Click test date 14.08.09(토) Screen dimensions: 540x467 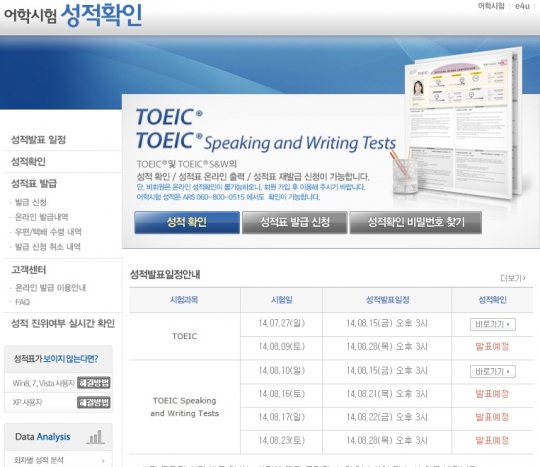[x=282, y=346]
